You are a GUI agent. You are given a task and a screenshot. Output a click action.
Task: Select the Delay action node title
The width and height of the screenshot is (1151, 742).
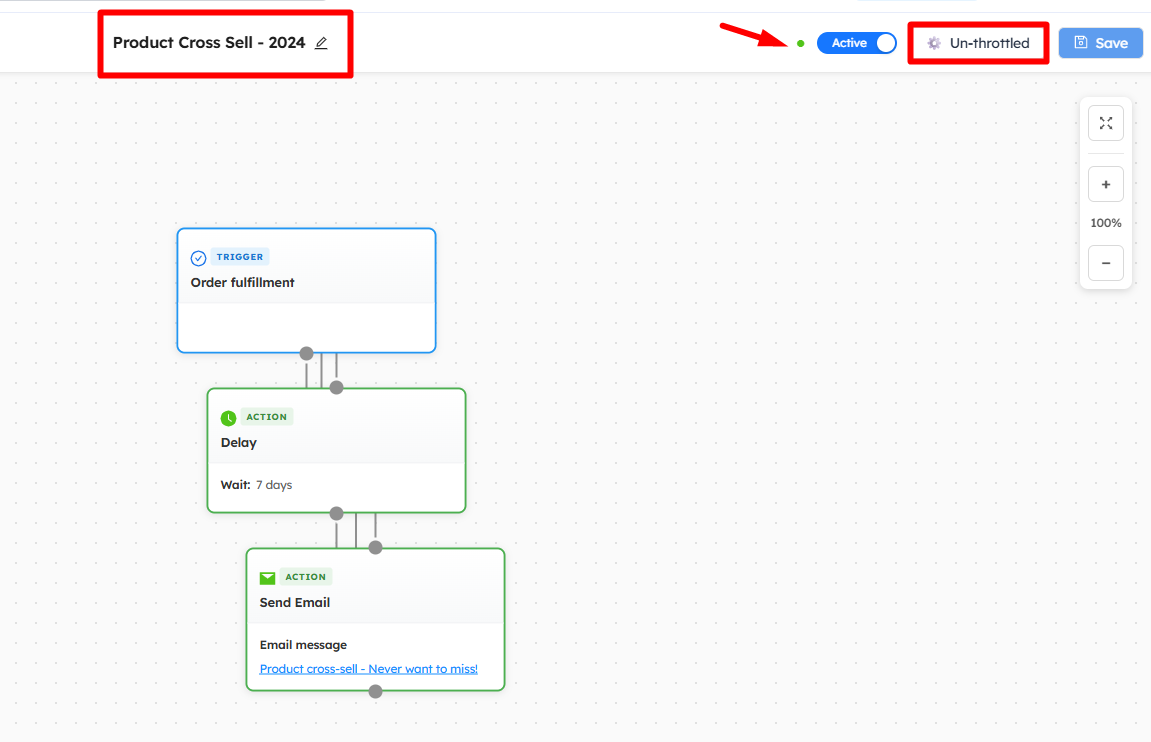tap(239, 443)
